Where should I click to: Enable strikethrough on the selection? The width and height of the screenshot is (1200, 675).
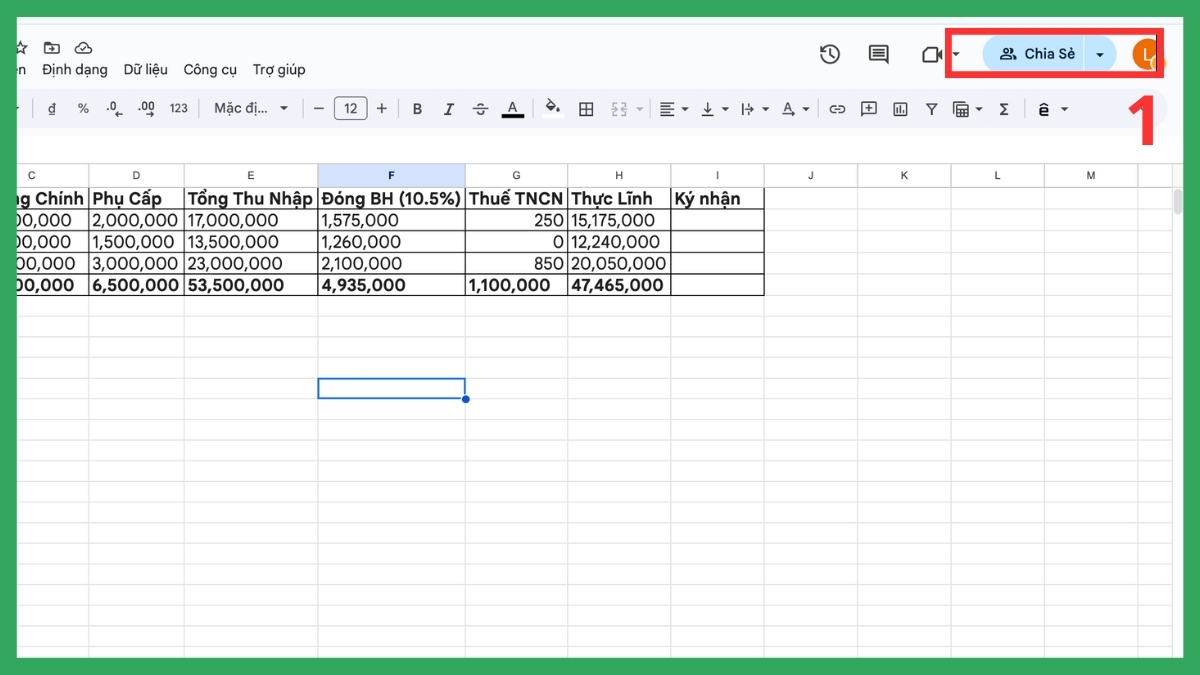tap(481, 108)
